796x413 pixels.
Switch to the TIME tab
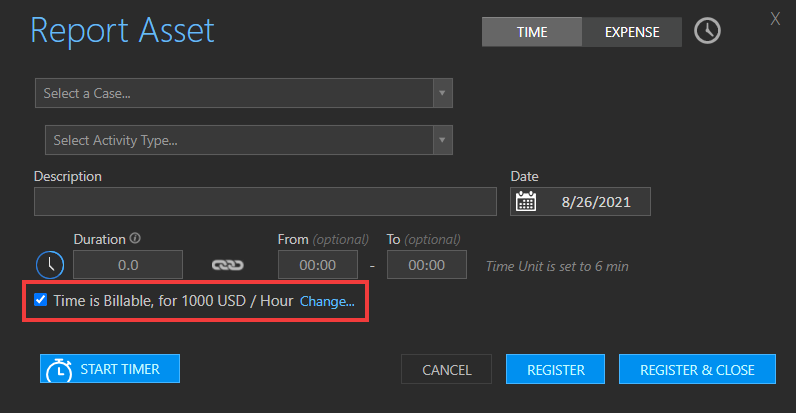[532, 32]
